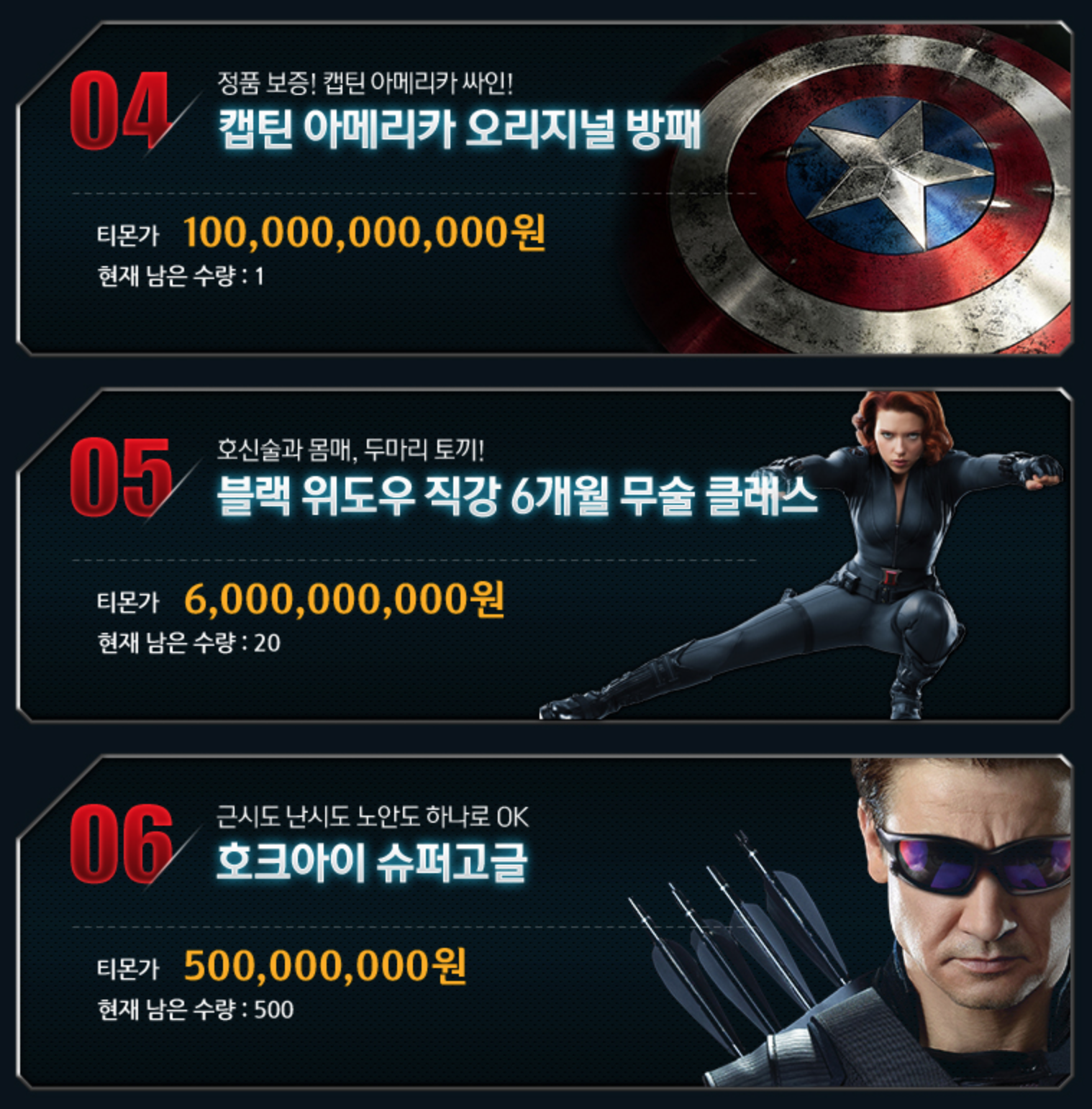Click 현재 남은 수량 : 20 text
1092x1109 pixels.
(x=188, y=642)
